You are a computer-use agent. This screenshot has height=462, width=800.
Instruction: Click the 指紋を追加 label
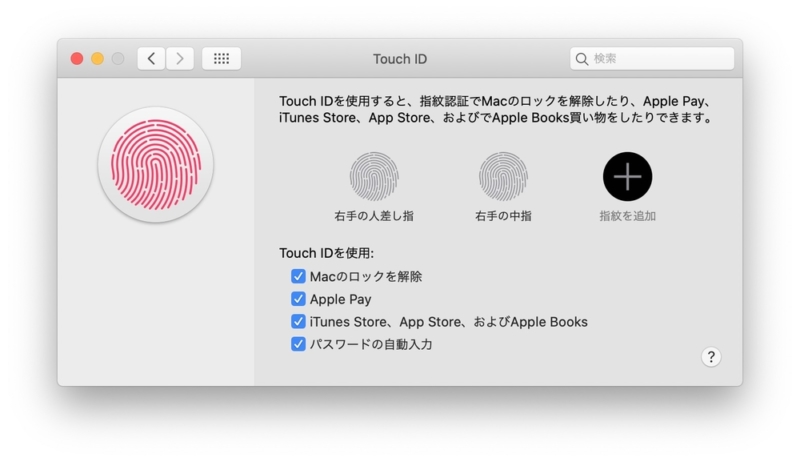pos(628,216)
